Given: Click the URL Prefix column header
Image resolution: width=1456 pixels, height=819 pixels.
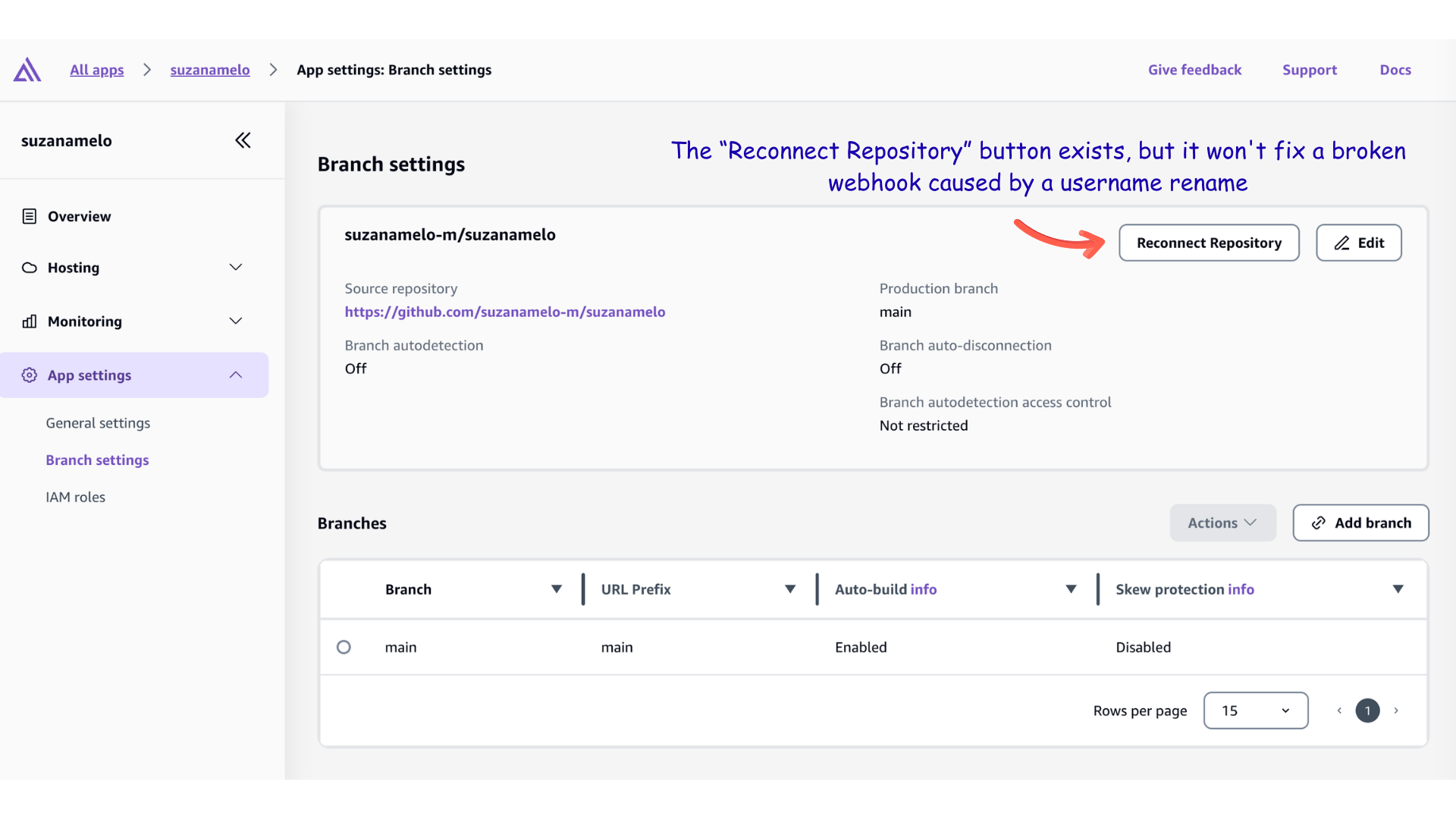Looking at the screenshot, I should coord(635,590).
